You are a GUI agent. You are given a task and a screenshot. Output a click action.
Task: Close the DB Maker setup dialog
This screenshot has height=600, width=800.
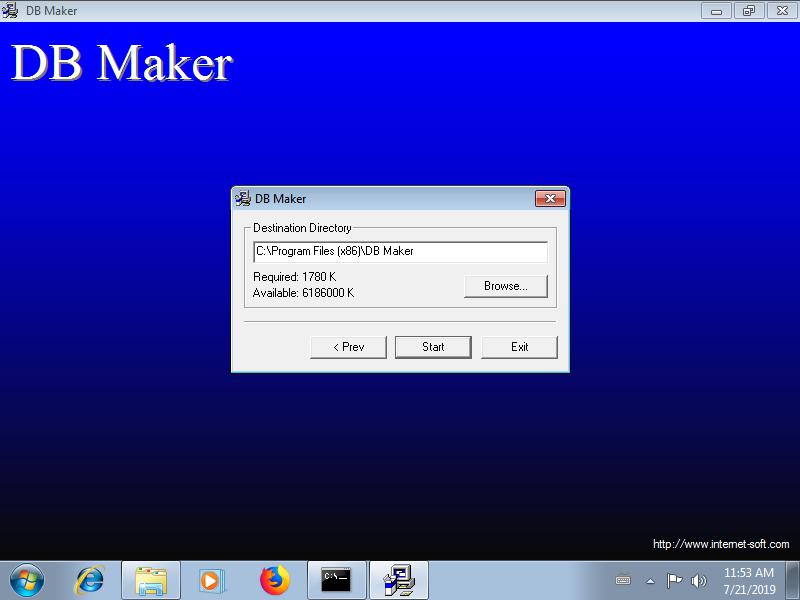(550, 198)
